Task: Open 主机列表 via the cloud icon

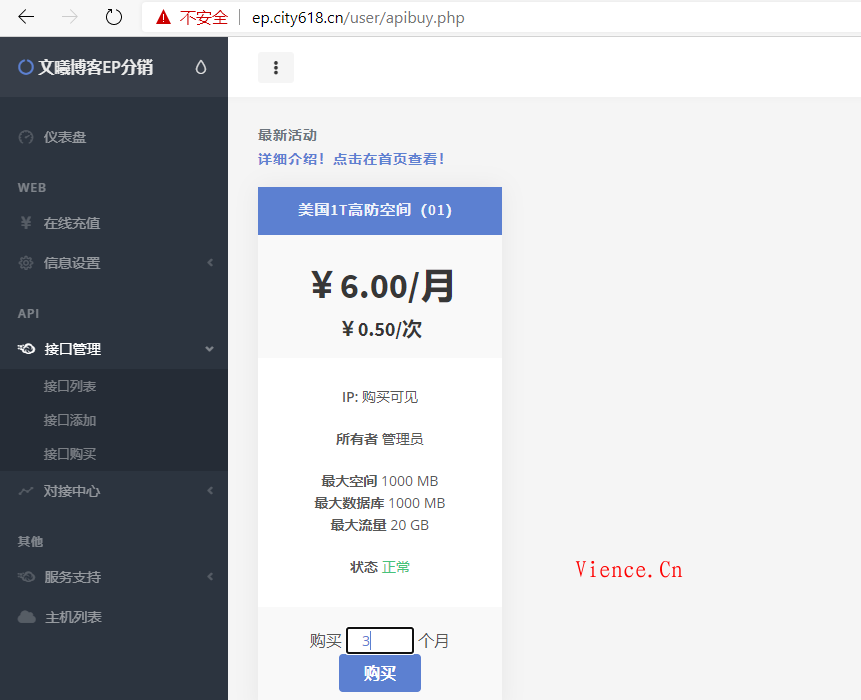Action: (24, 617)
